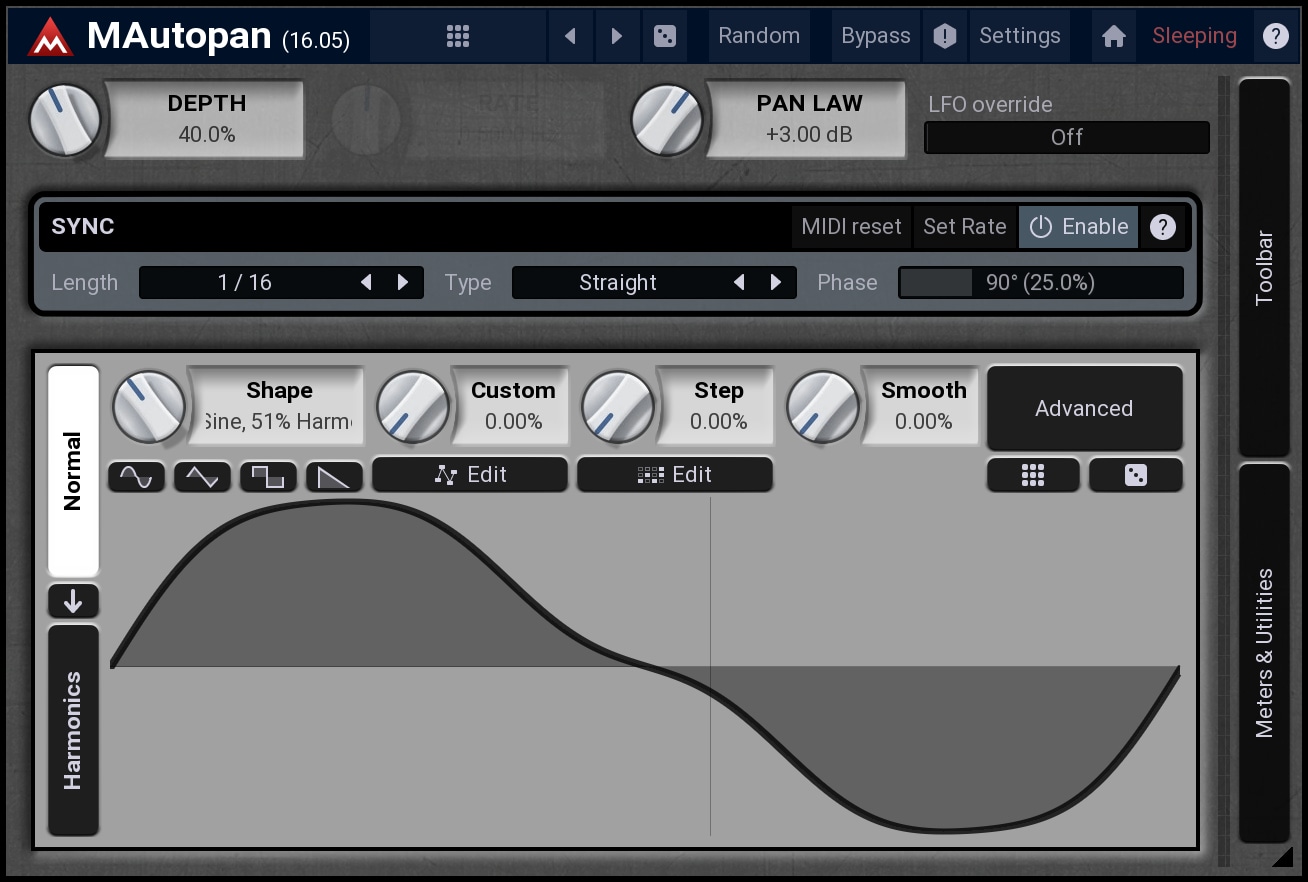Click the PAN LAW +3.00 dB value box
The width and height of the screenshot is (1308, 882).
click(809, 120)
